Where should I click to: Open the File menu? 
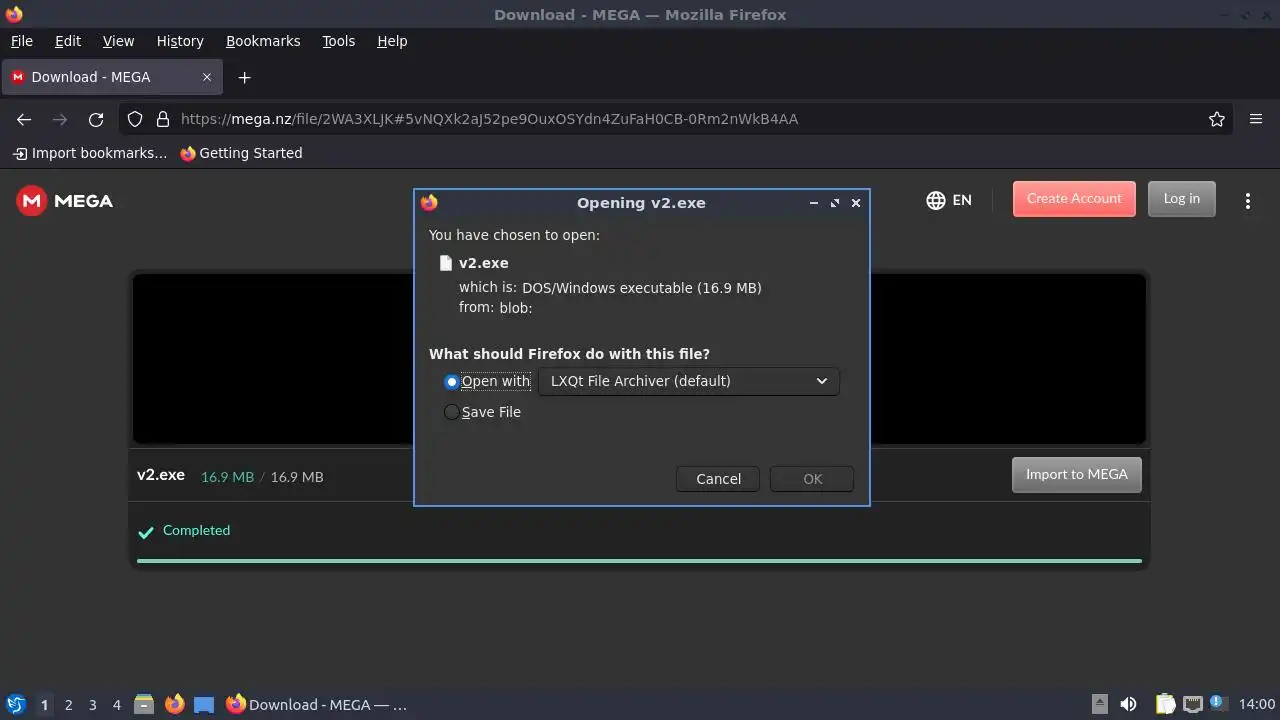click(x=21, y=41)
